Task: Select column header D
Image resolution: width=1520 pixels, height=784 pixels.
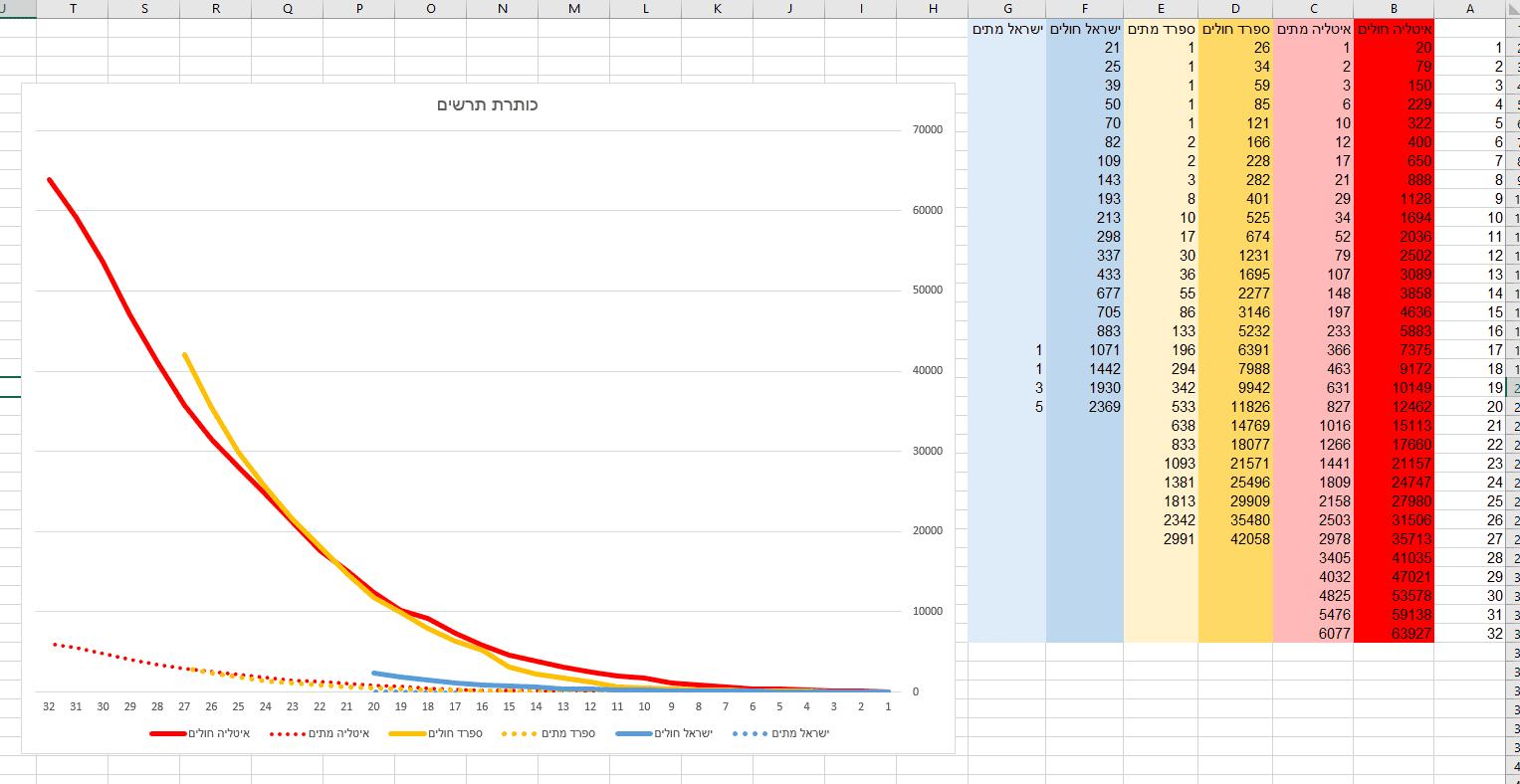Action: point(1235,9)
